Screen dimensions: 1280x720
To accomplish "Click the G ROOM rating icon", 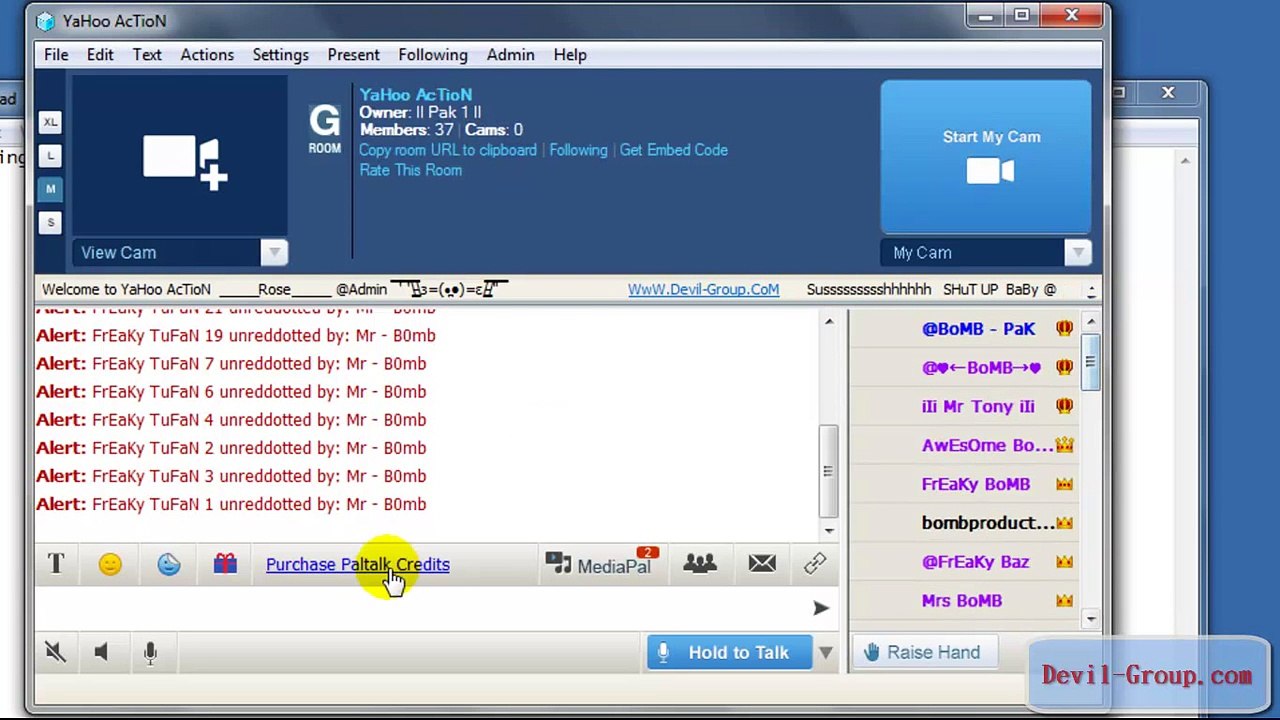I will [324, 129].
